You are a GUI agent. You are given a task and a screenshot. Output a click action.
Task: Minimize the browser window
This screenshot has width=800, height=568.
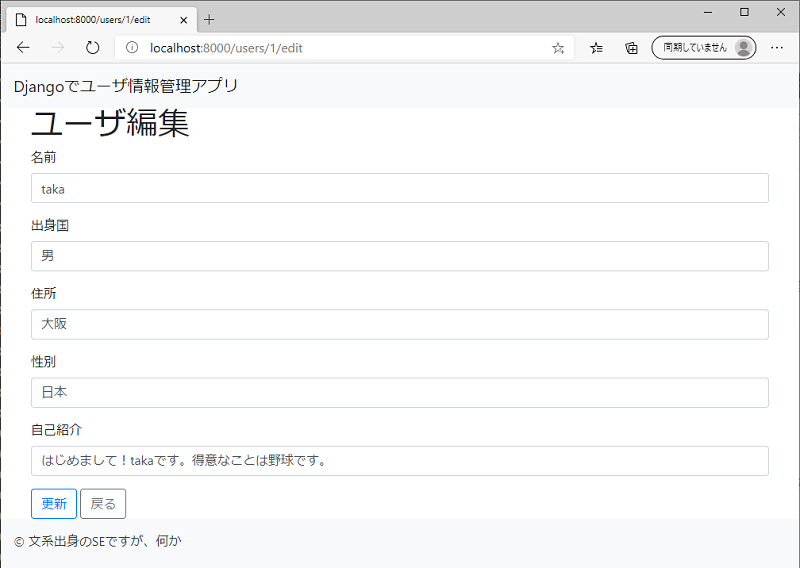[x=708, y=12]
